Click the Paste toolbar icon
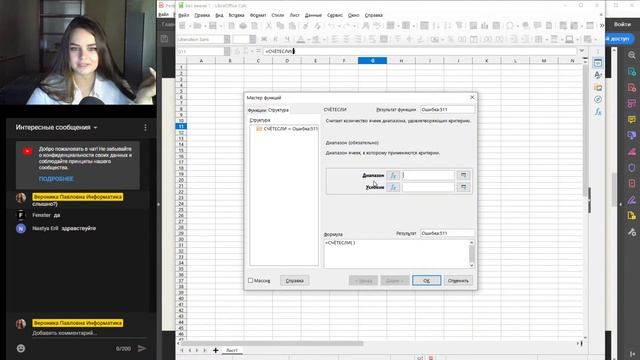The image size is (640, 360). [x=292, y=26]
